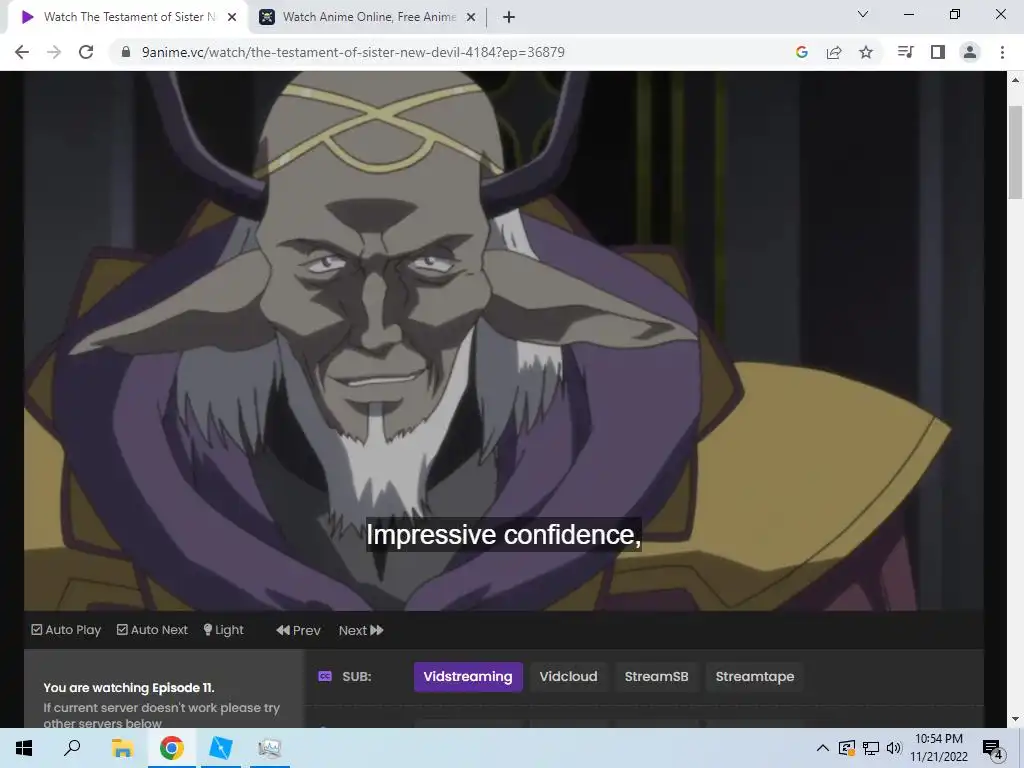Select the StreamSB server
The width and height of the screenshot is (1024, 768).
[656, 677]
